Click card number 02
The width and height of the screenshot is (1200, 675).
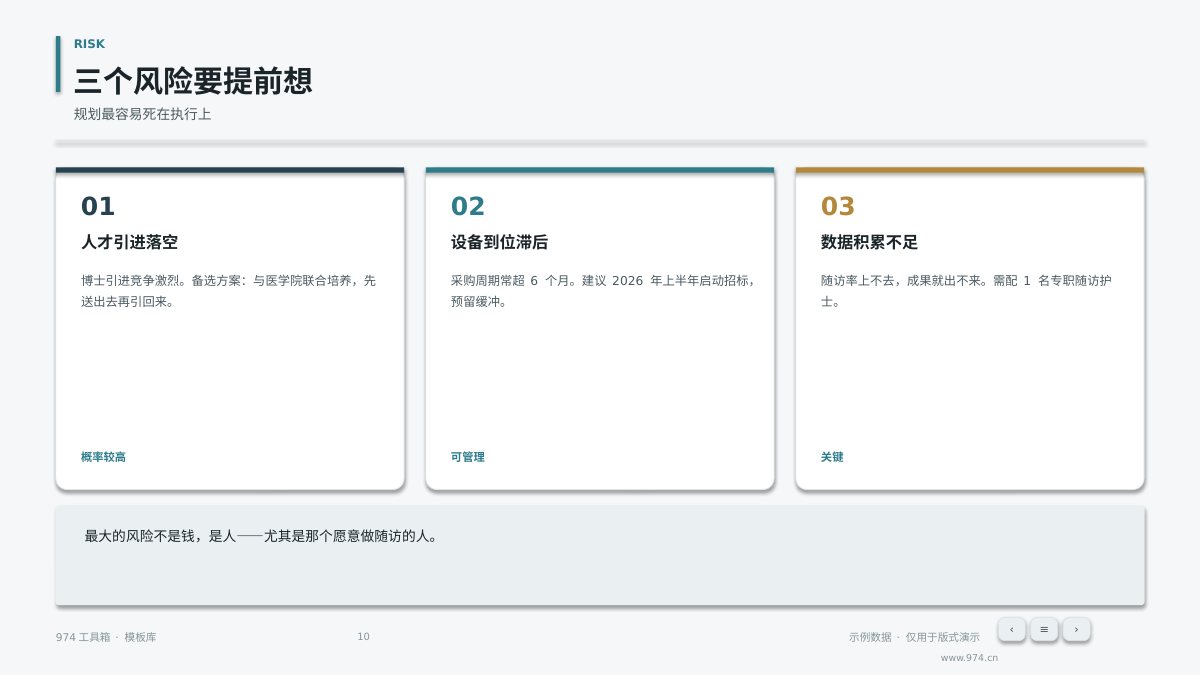click(x=468, y=206)
